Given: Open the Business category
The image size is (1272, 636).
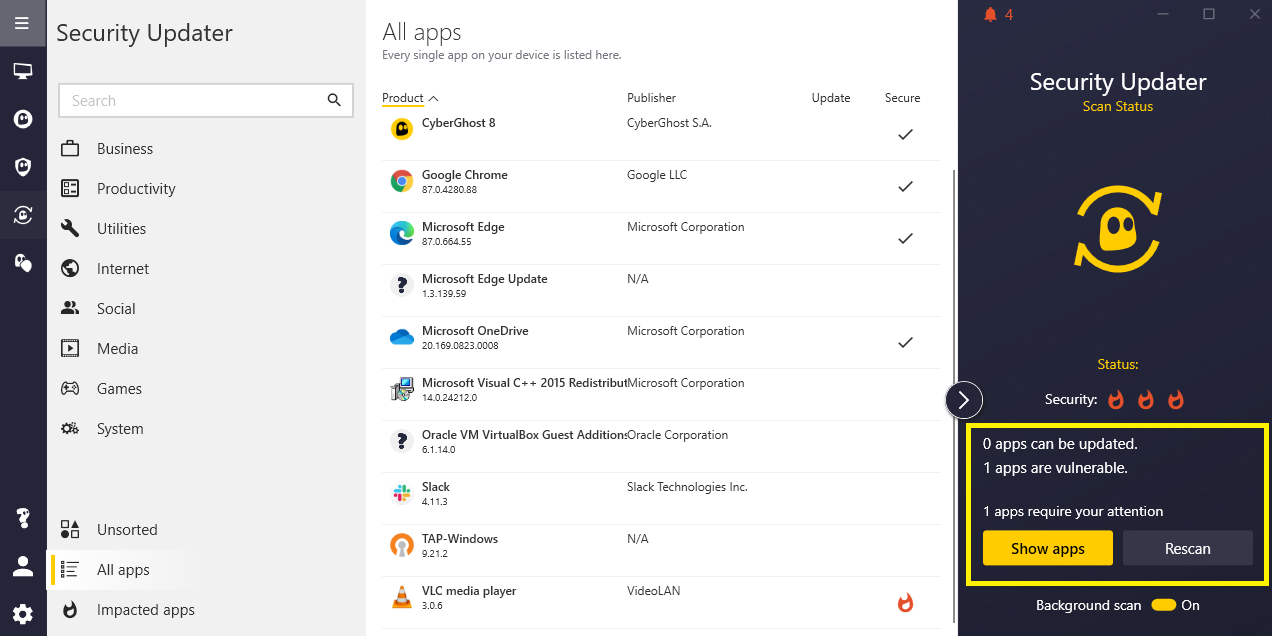Looking at the screenshot, I should click(125, 149).
